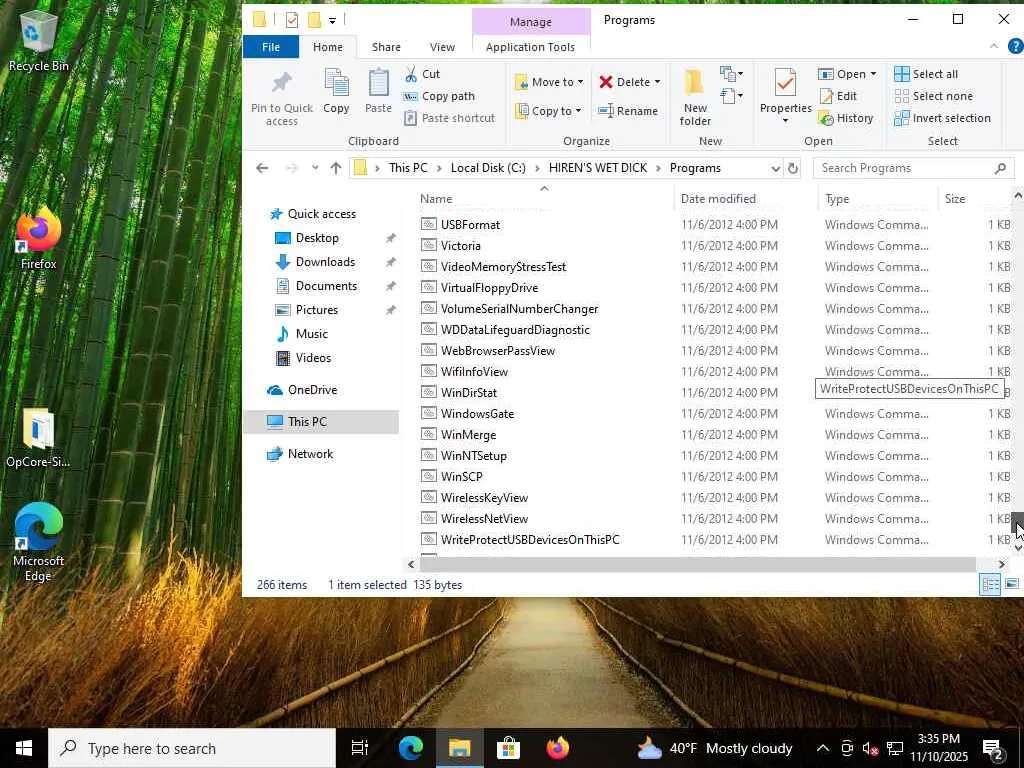Select Downloads in Quick access
Image resolution: width=1024 pixels, height=768 pixels.
(x=325, y=262)
